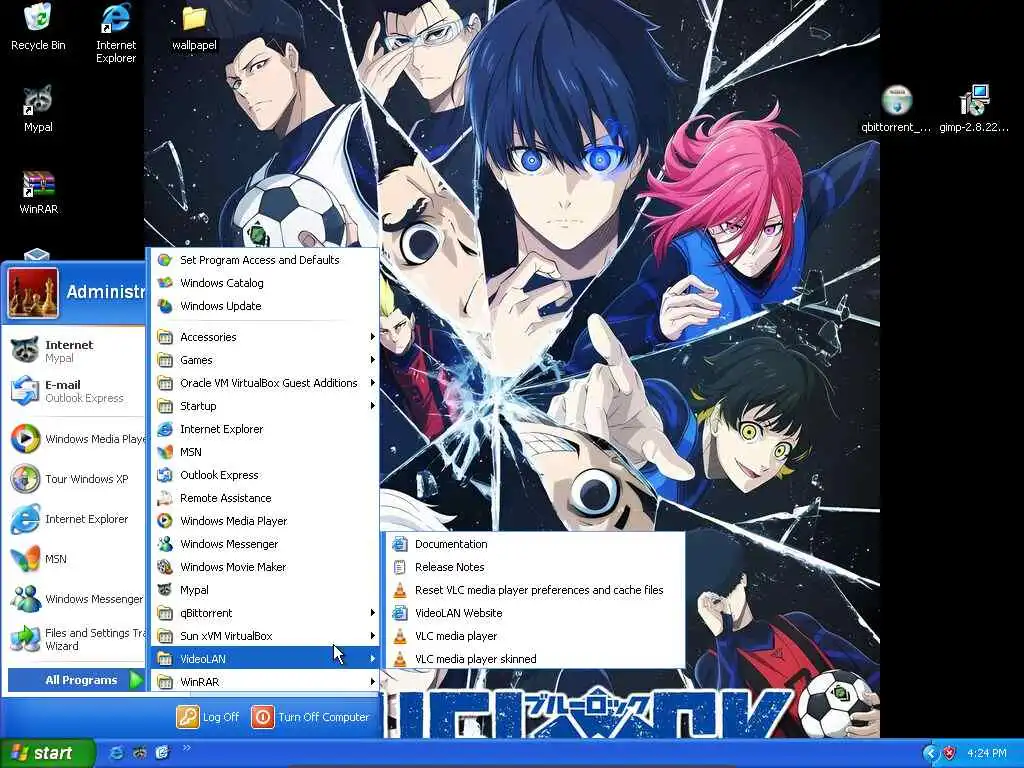Expand the Startup submenu
This screenshot has width=1024, height=768.
click(265, 406)
